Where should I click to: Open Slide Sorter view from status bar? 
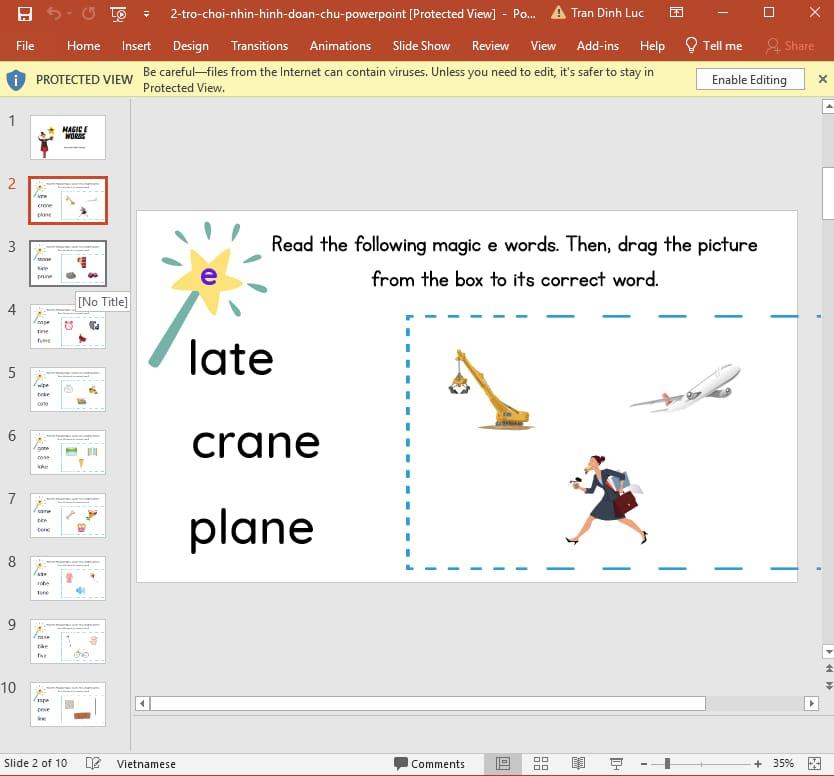(540, 763)
